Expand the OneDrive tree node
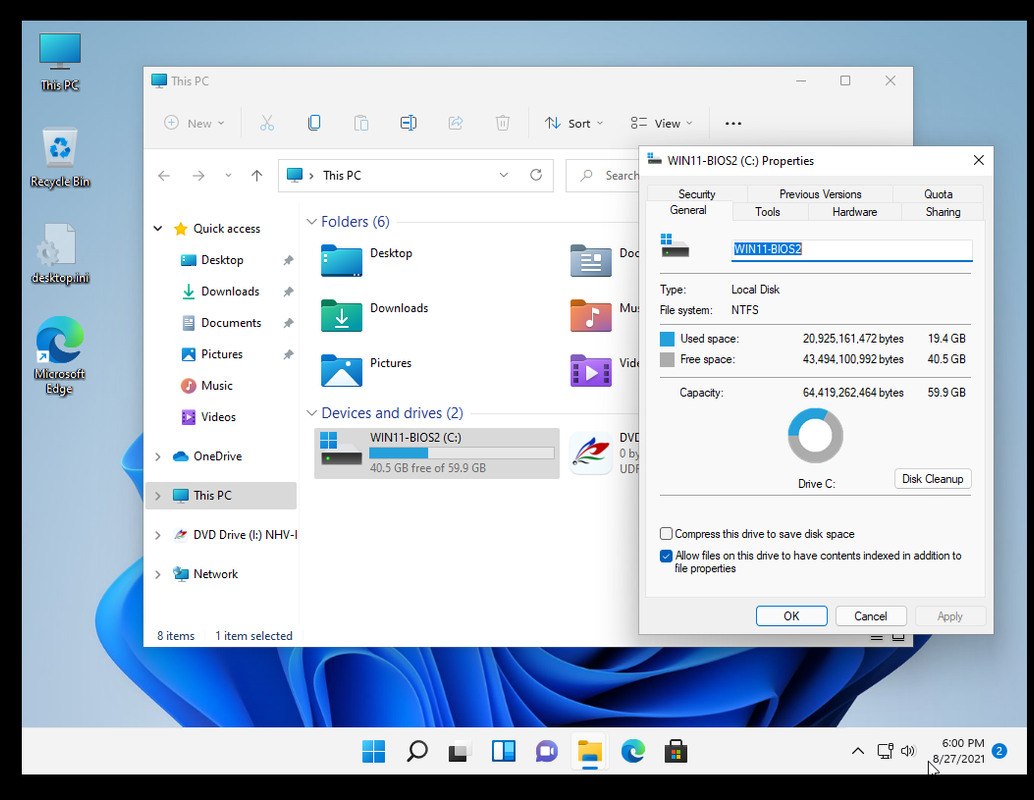Screen dimensions: 1034x800 click(x=158, y=456)
